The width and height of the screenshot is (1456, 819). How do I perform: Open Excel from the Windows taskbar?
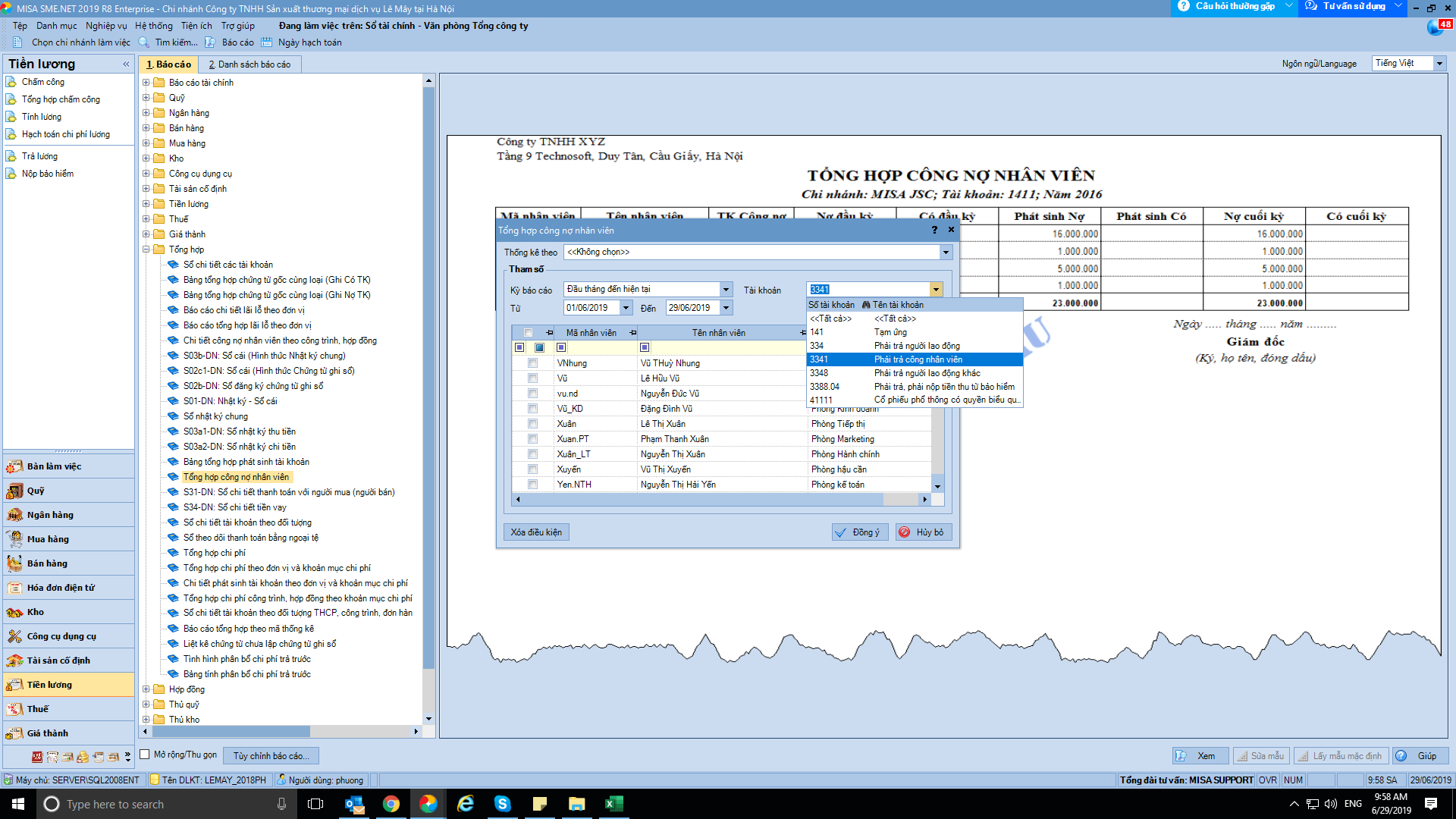point(613,804)
